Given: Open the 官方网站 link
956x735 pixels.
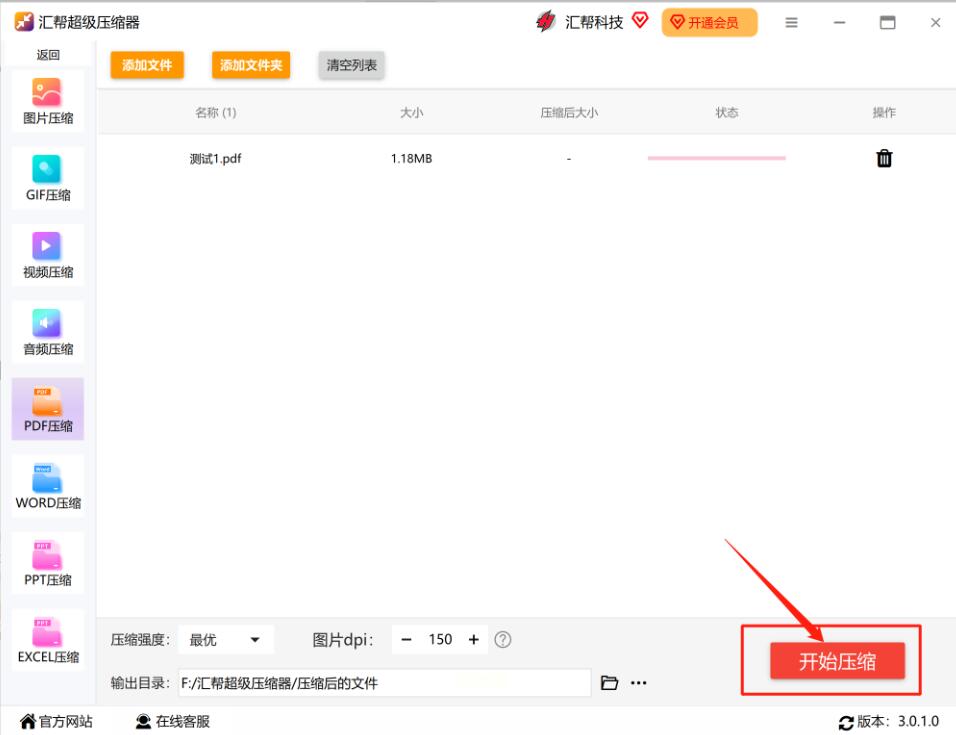Looking at the screenshot, I should coord(56,722).
